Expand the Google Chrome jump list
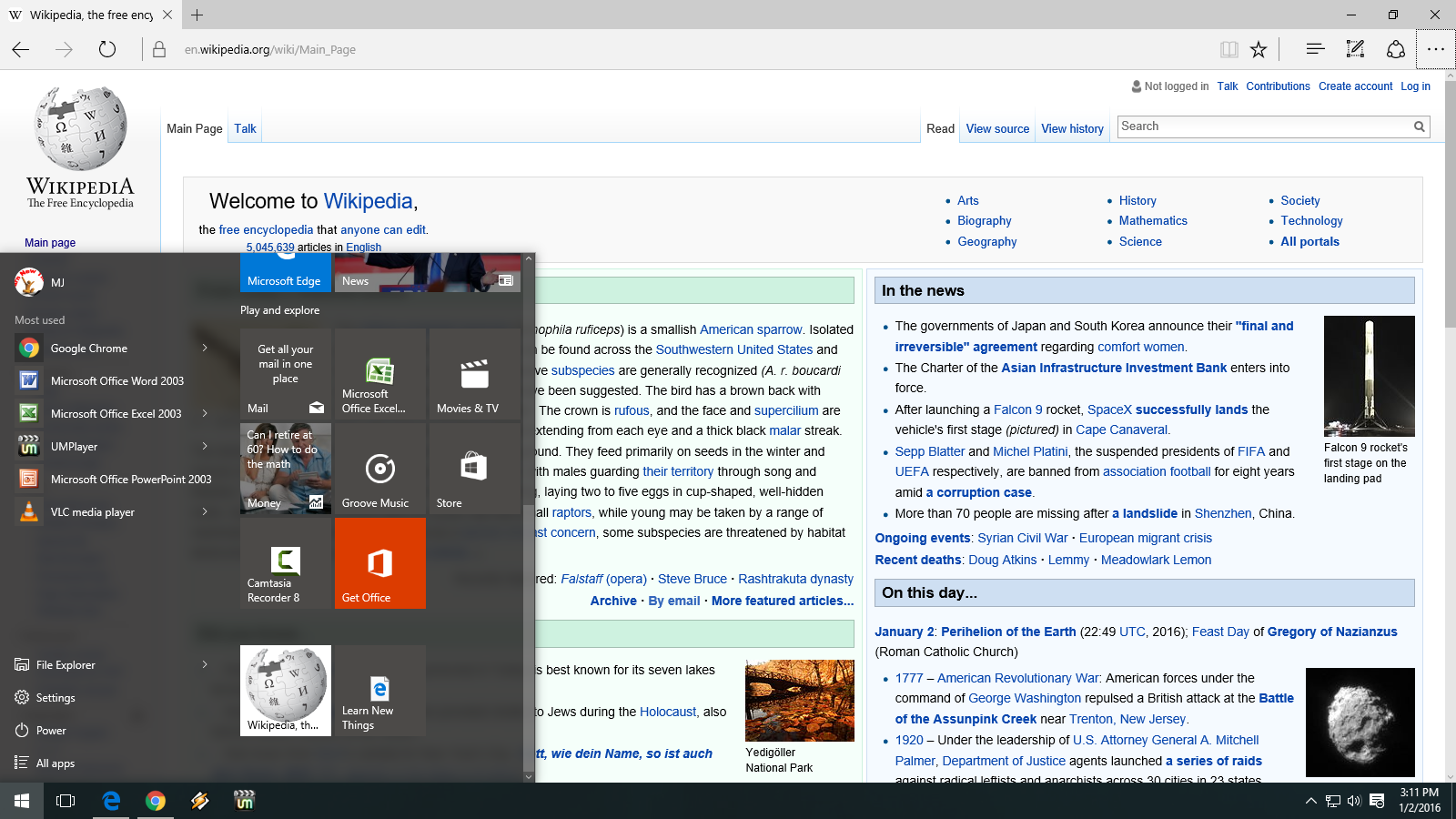The image size is (1456, 819). tap(205, 348)
